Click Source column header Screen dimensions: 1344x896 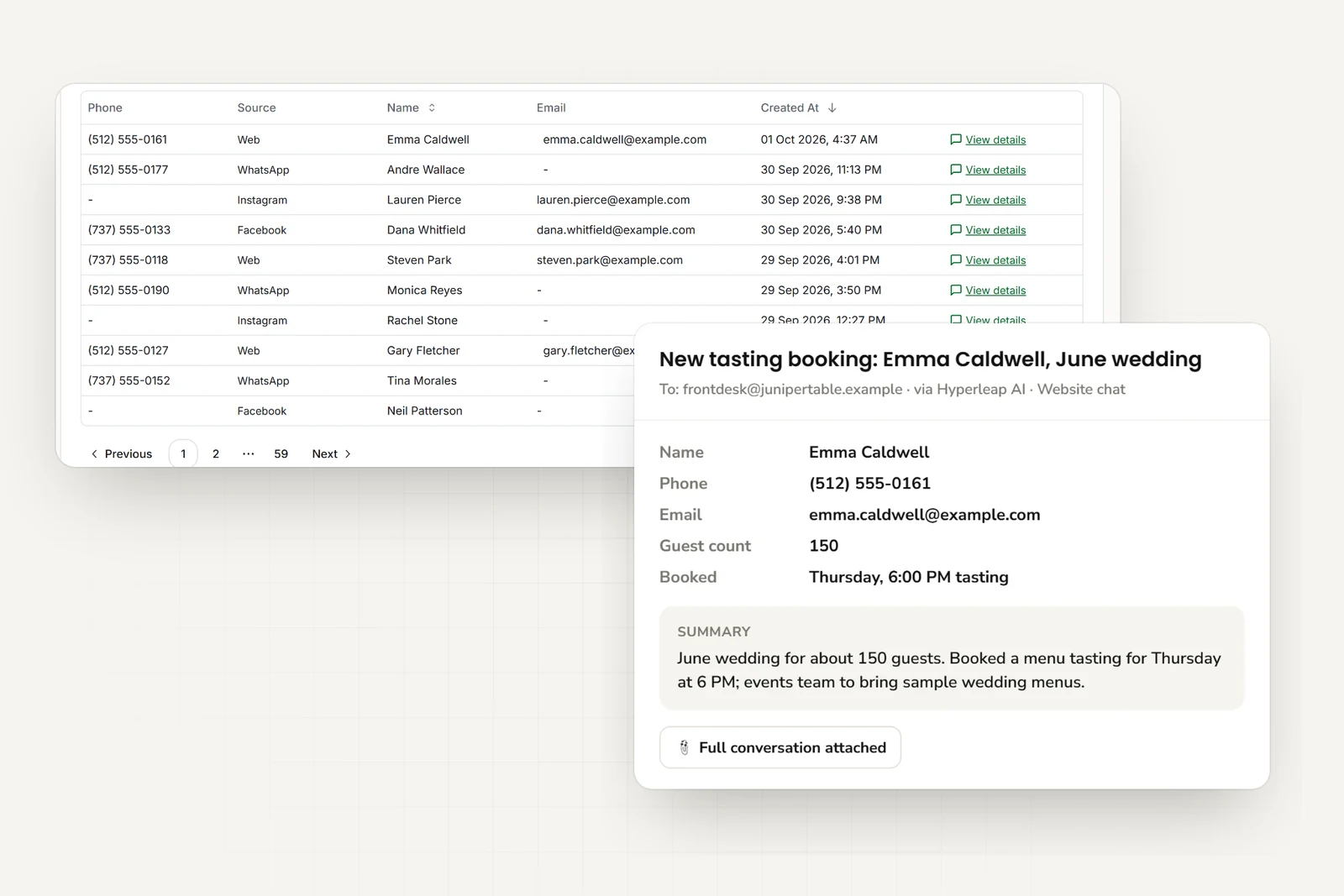(256, 107)
